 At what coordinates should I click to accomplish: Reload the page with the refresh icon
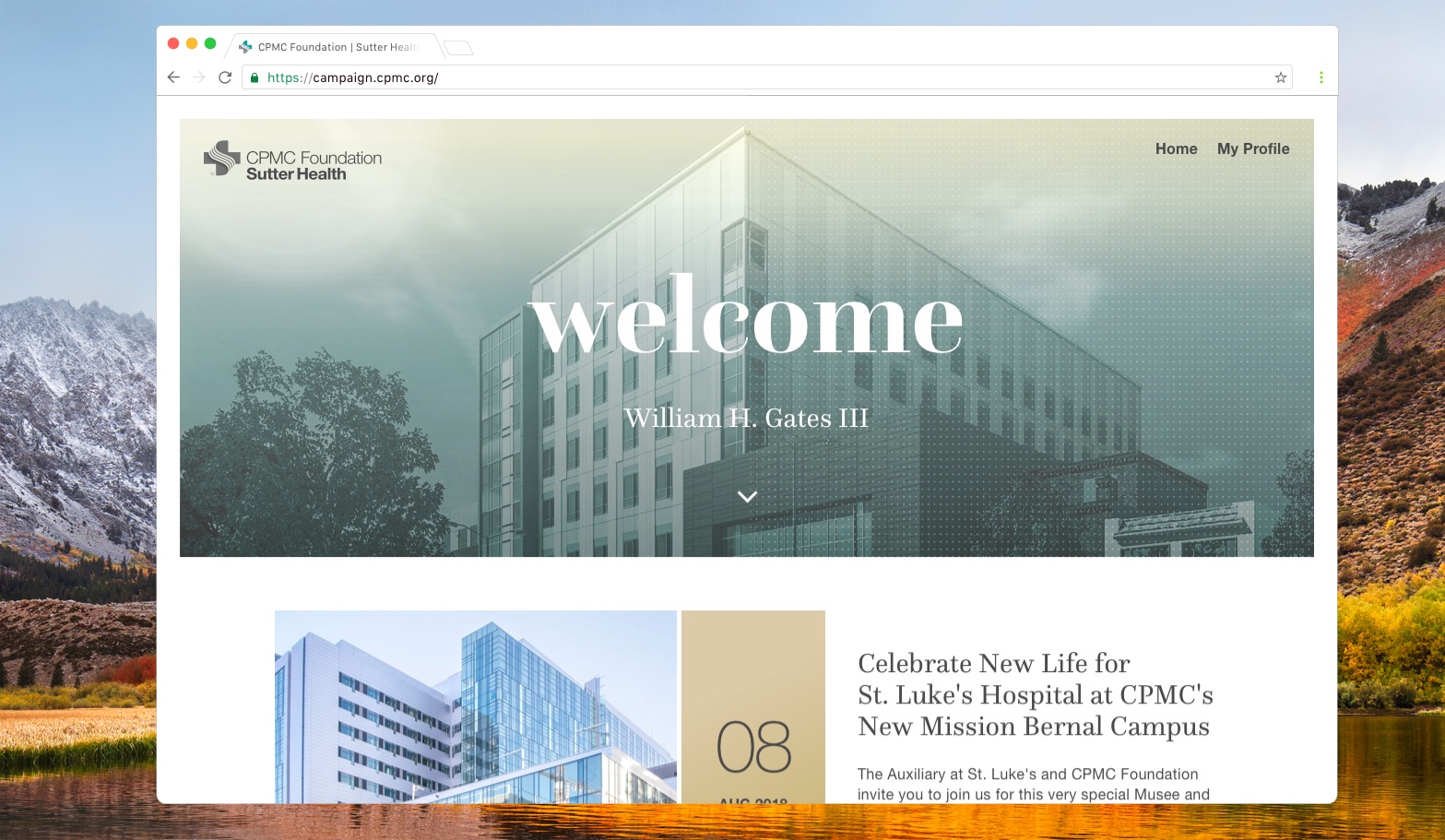225,77
